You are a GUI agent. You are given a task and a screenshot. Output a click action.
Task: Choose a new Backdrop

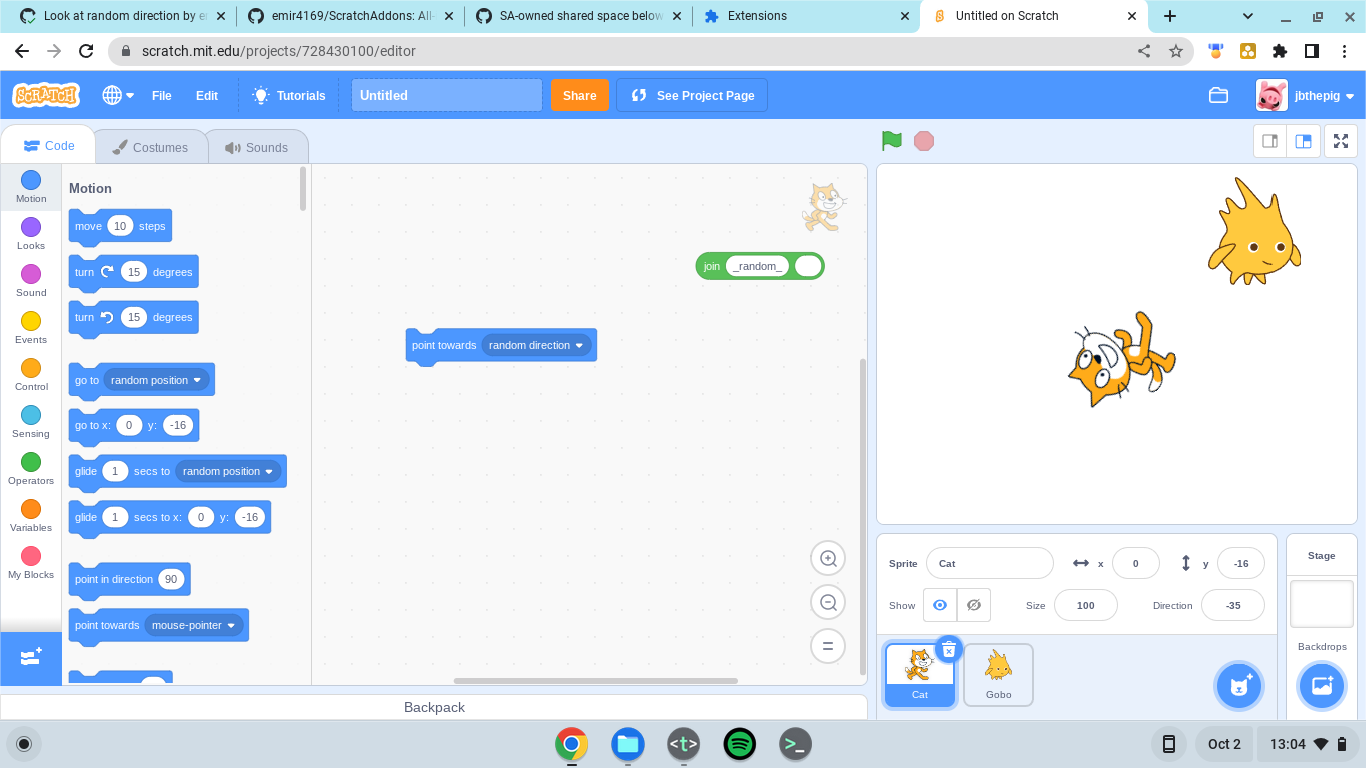pos(1322,685)
